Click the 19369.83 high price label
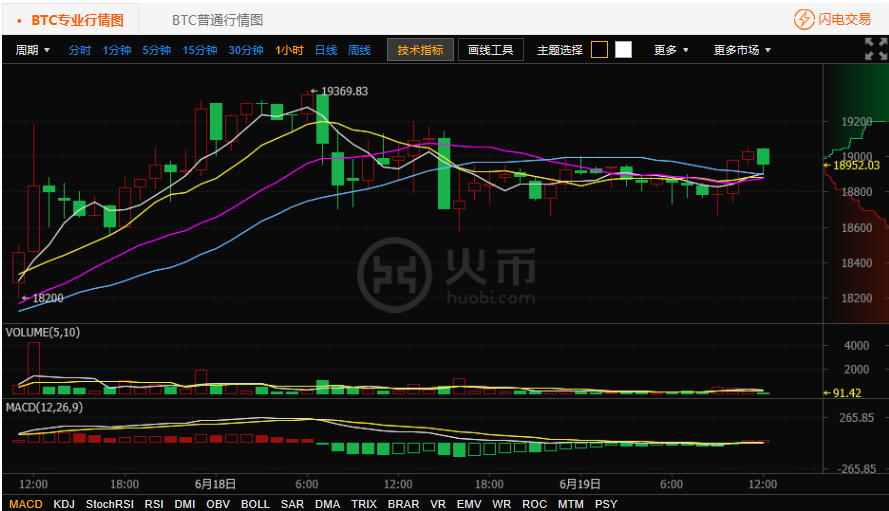The width and height of the screenshot is (889, 511). point(344,91)
